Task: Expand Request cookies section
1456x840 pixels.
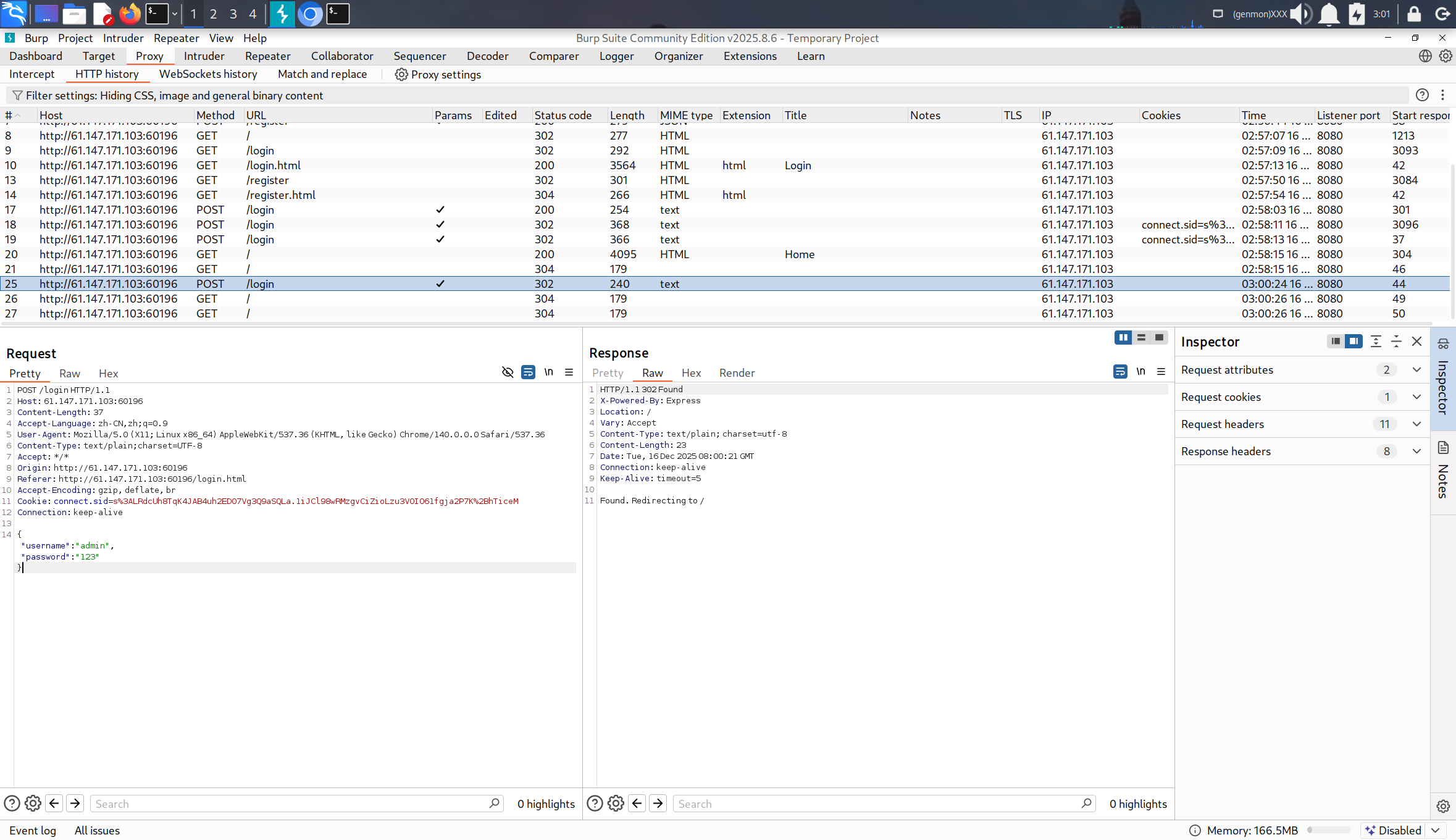Action: (x=1416, y=397)
